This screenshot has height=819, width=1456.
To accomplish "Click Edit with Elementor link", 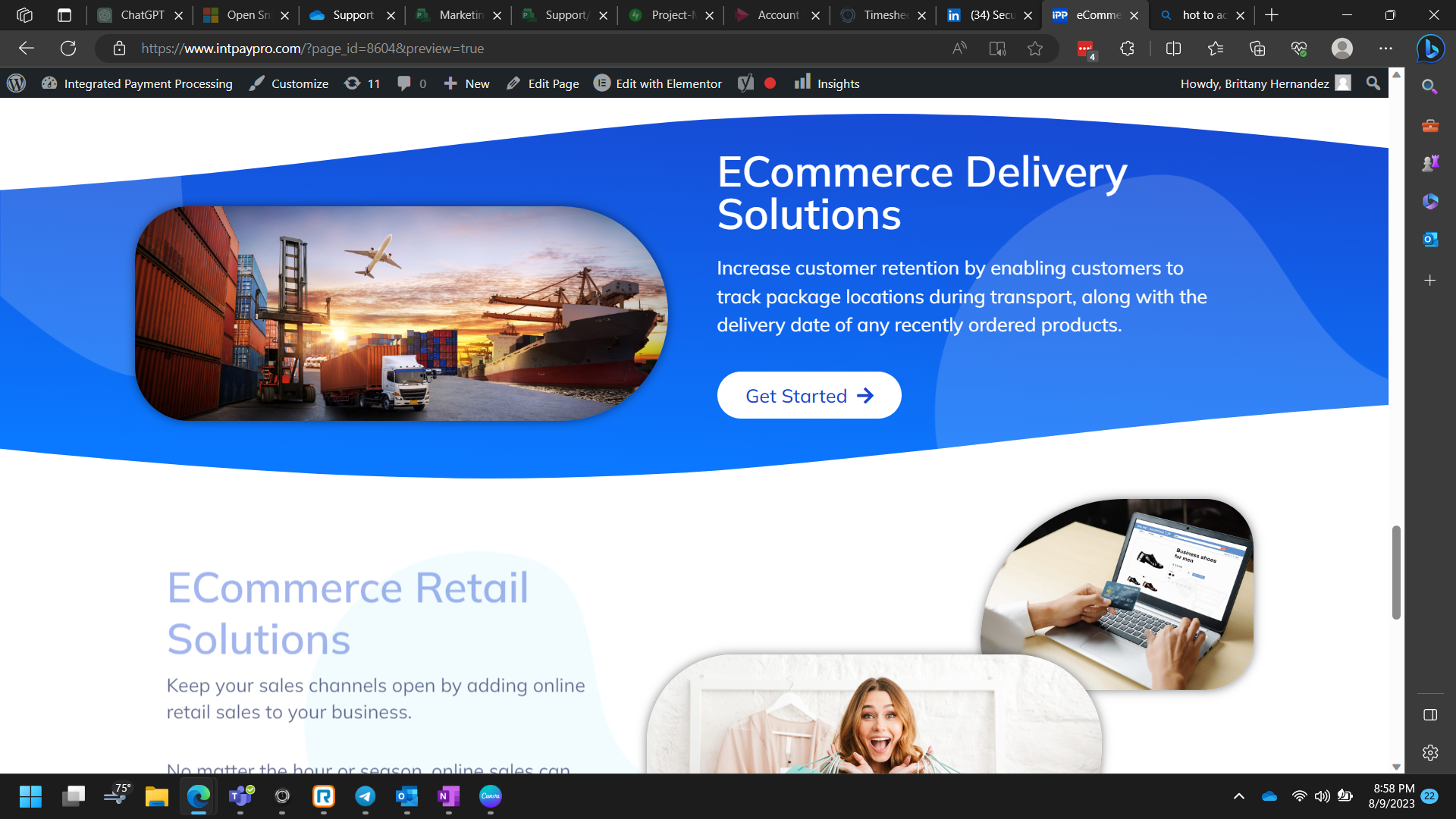I will (x=657, y=83).
